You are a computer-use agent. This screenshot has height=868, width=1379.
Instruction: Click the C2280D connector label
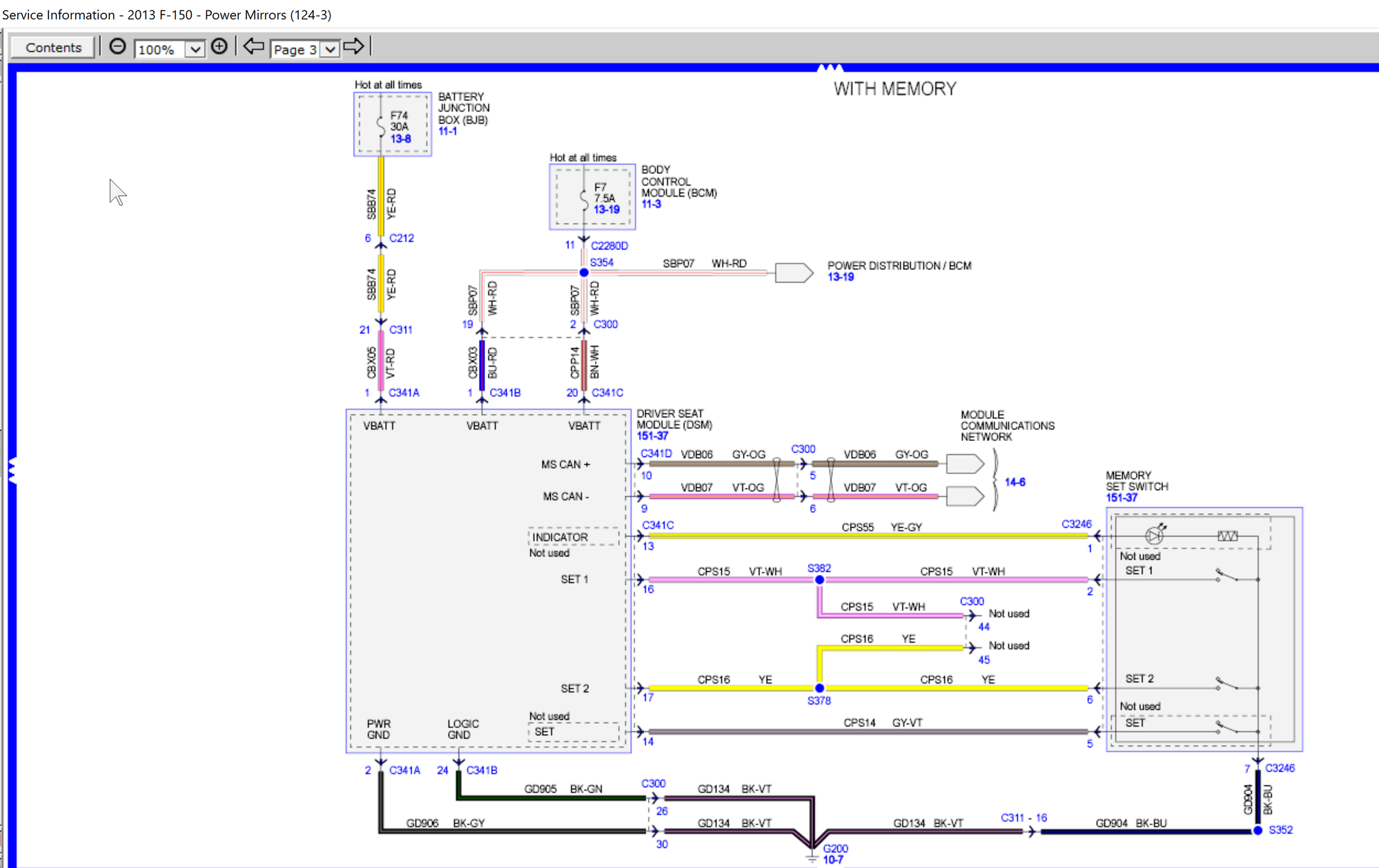(x=609, y=246)
